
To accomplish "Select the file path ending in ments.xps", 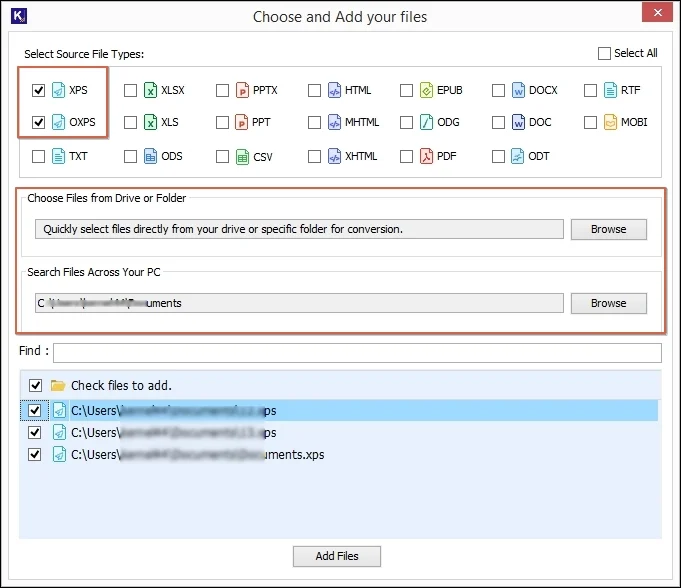I will click(x=198, y=454).
